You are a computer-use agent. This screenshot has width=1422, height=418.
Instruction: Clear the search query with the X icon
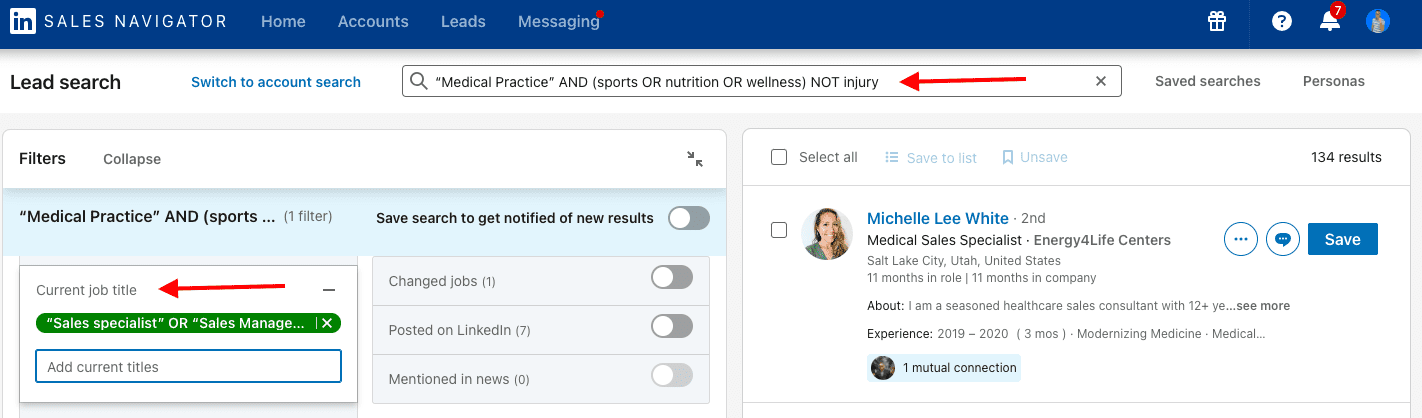point(1101,82)
